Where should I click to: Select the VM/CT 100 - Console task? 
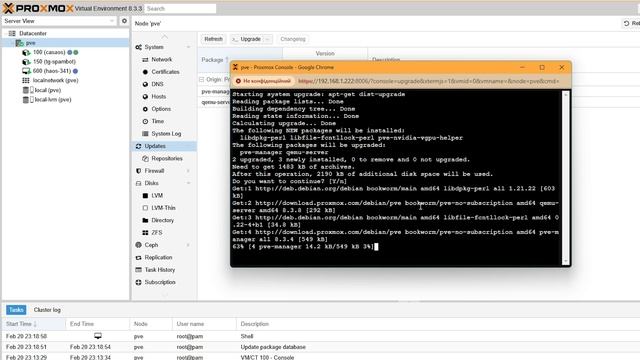tap(320, 357)
